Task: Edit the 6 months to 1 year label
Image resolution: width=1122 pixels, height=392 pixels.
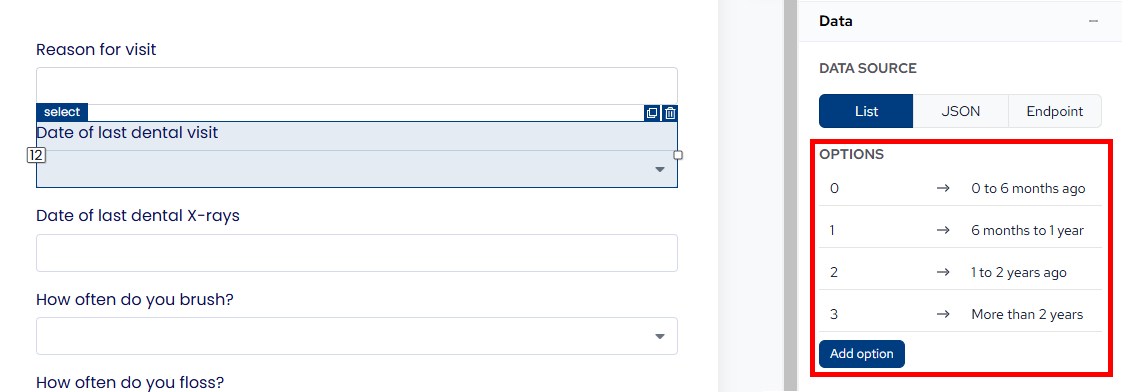Action: (x=1028, y=230)
